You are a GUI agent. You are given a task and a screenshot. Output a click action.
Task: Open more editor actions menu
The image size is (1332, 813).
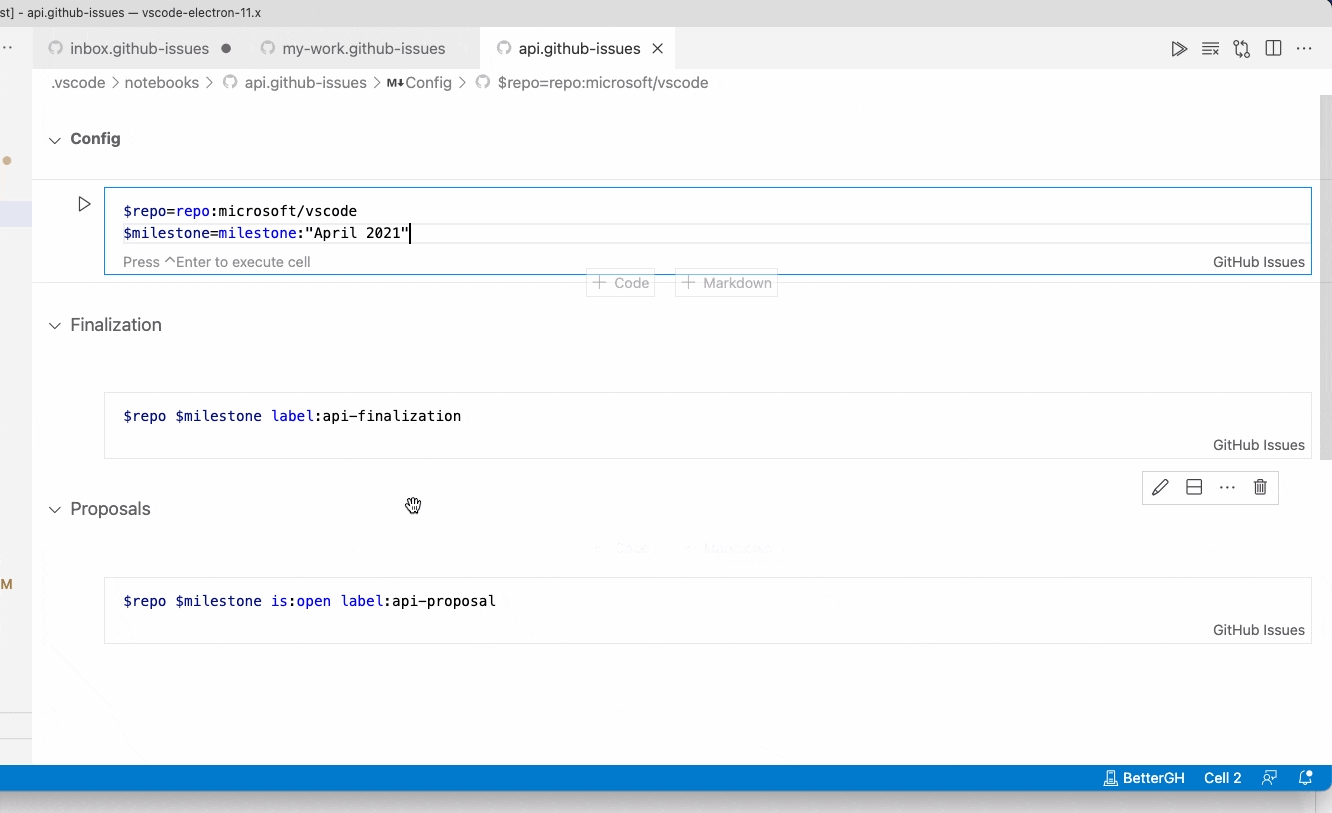coord(1304,48)
